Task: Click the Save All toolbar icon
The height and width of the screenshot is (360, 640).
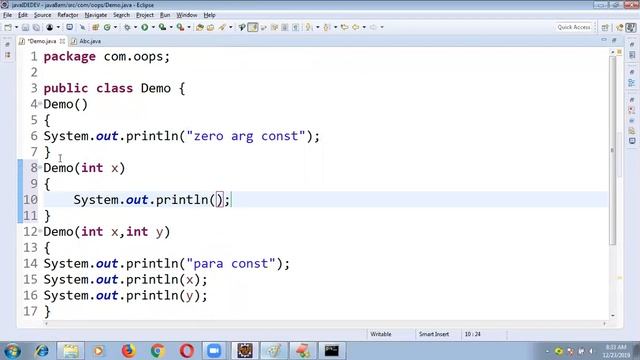Action: [x=36, y=27]
